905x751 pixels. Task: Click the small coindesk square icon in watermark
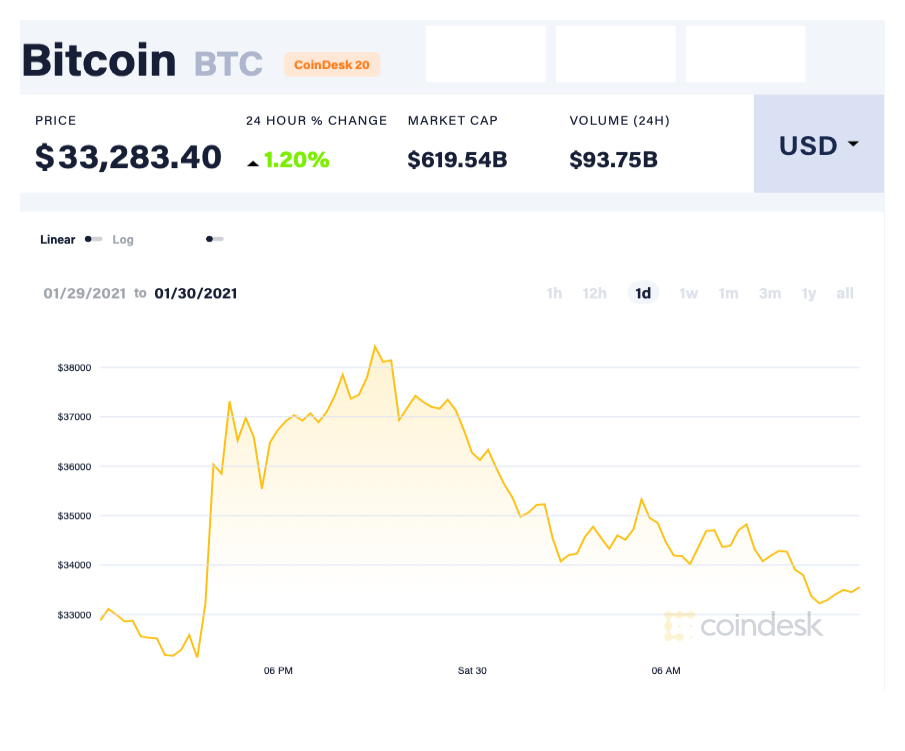coord(678,625)
